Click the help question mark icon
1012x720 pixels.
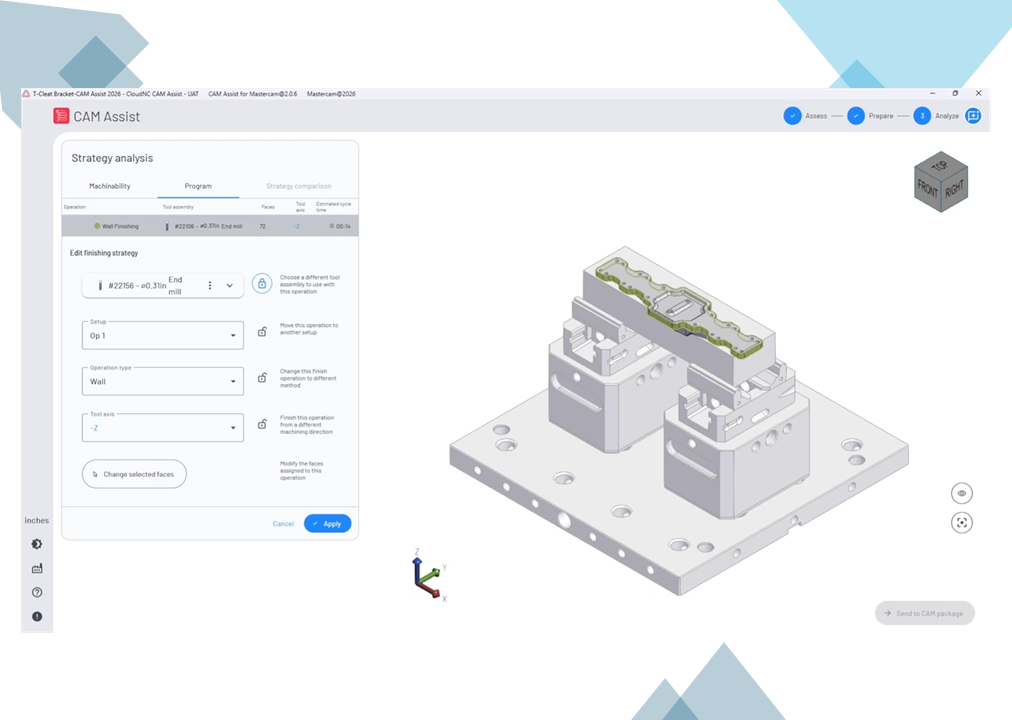37,593
